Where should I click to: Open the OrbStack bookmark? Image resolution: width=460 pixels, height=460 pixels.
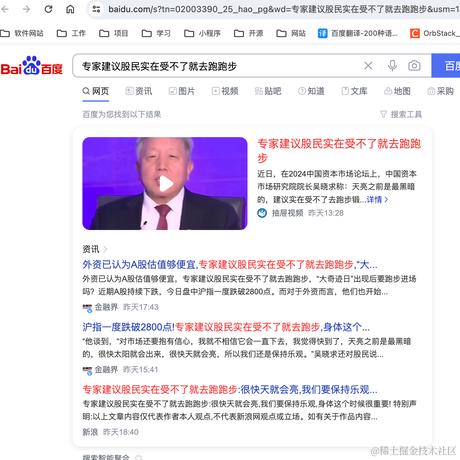pos(435,33)
